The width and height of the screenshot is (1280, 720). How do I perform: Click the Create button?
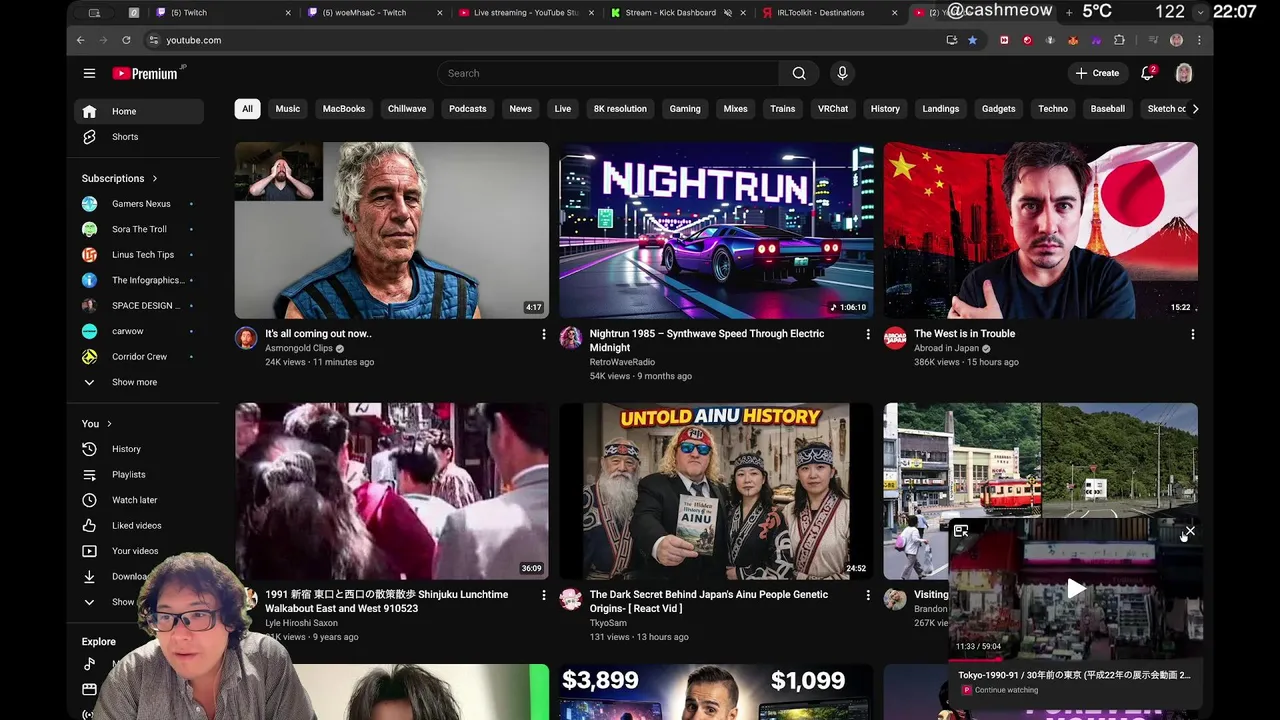1097,73
